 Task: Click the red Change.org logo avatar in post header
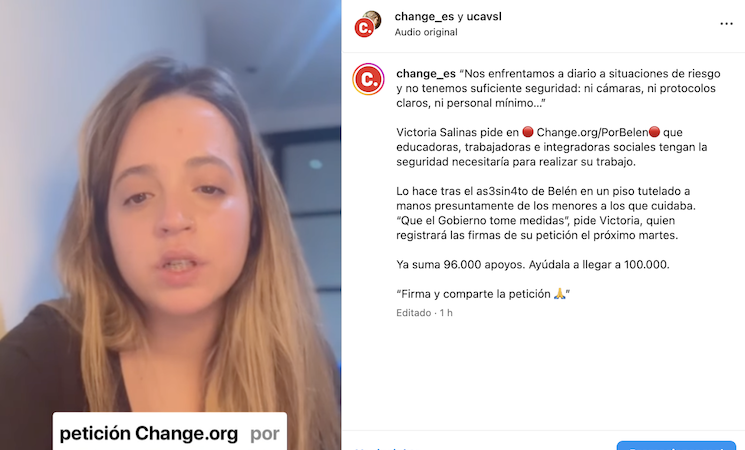(x=364, y=28)
